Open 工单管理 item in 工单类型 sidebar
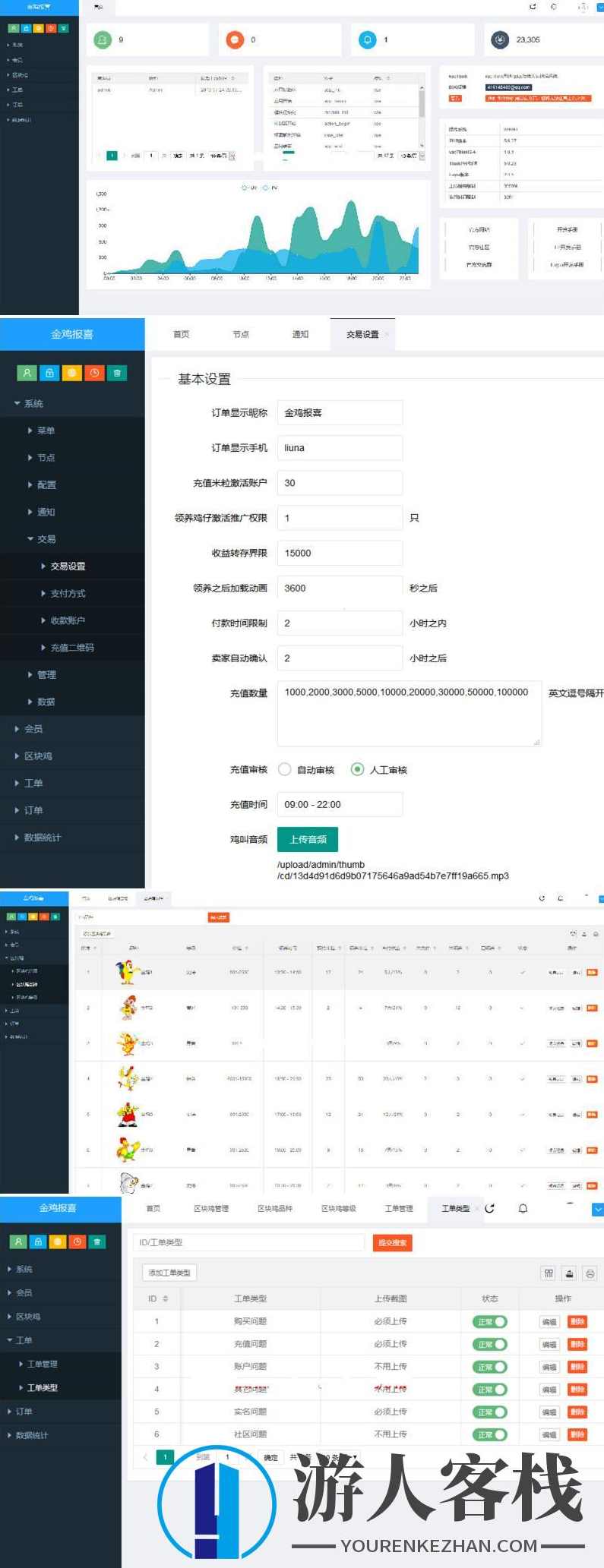This screenshot has width=604, height=1568. tap(43, 1364)
